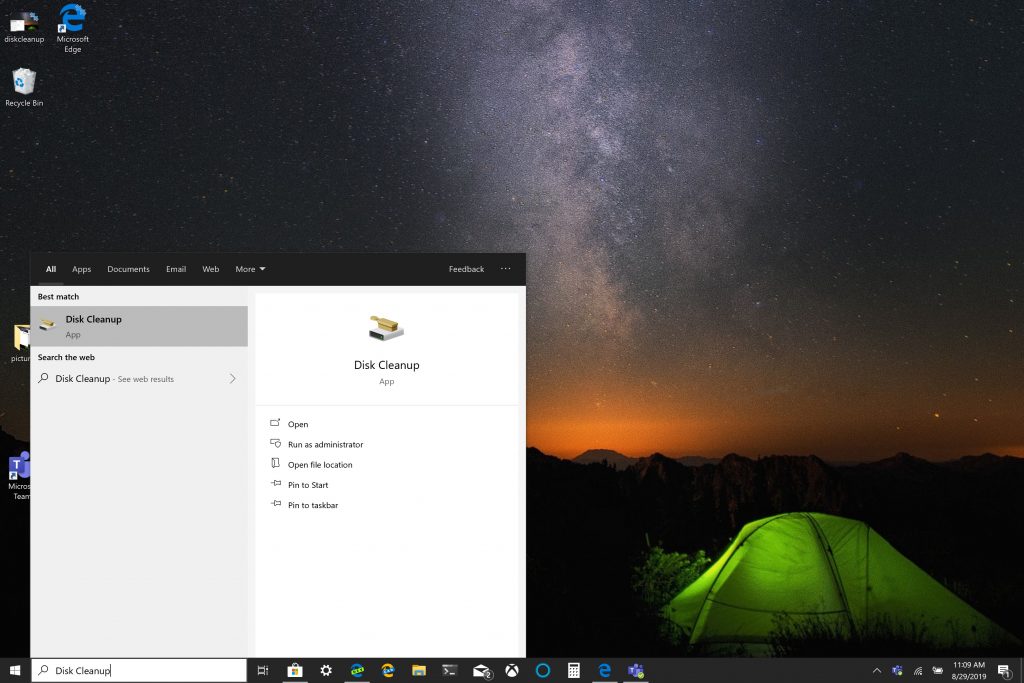Switch to the Documents search tab
The width and height of the screenshot is (1024, 683).
coord(128,269)
